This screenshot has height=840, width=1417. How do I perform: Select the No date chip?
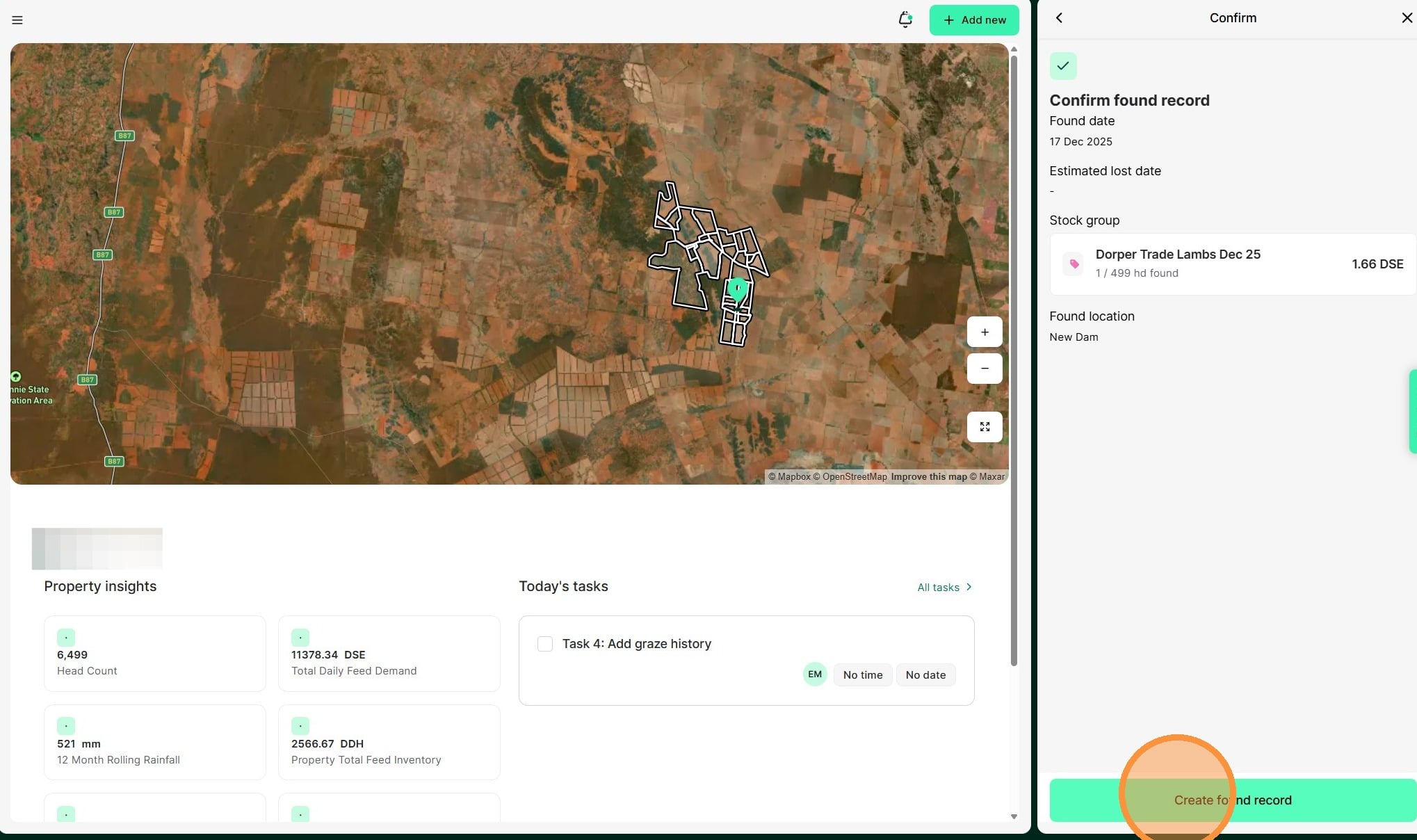click(x=925, y=675)
